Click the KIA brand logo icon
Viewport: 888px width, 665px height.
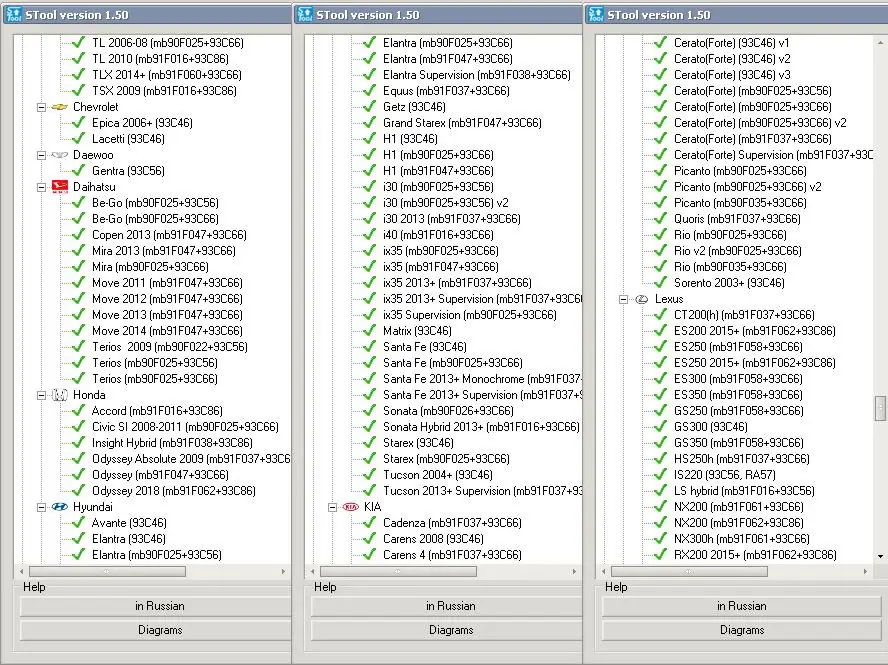click(351, 507)
